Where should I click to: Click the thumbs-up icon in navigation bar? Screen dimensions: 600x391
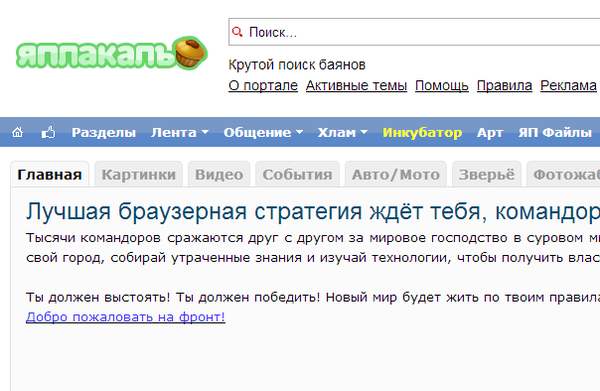(48, 132)
